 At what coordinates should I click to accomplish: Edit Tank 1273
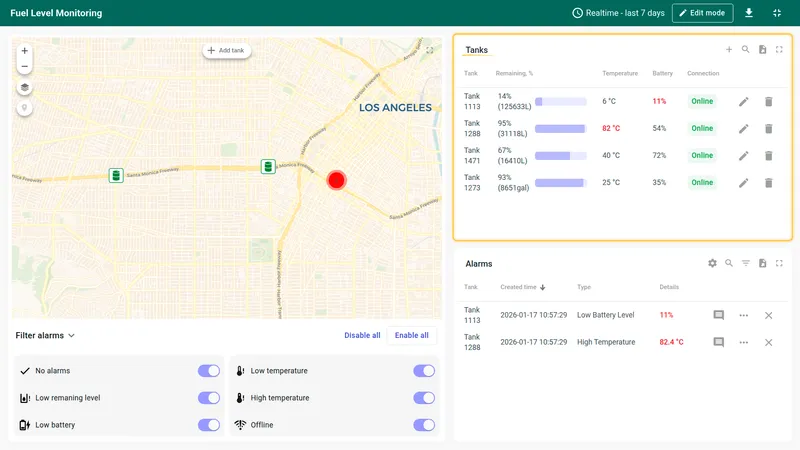click(x=743, y=183)
